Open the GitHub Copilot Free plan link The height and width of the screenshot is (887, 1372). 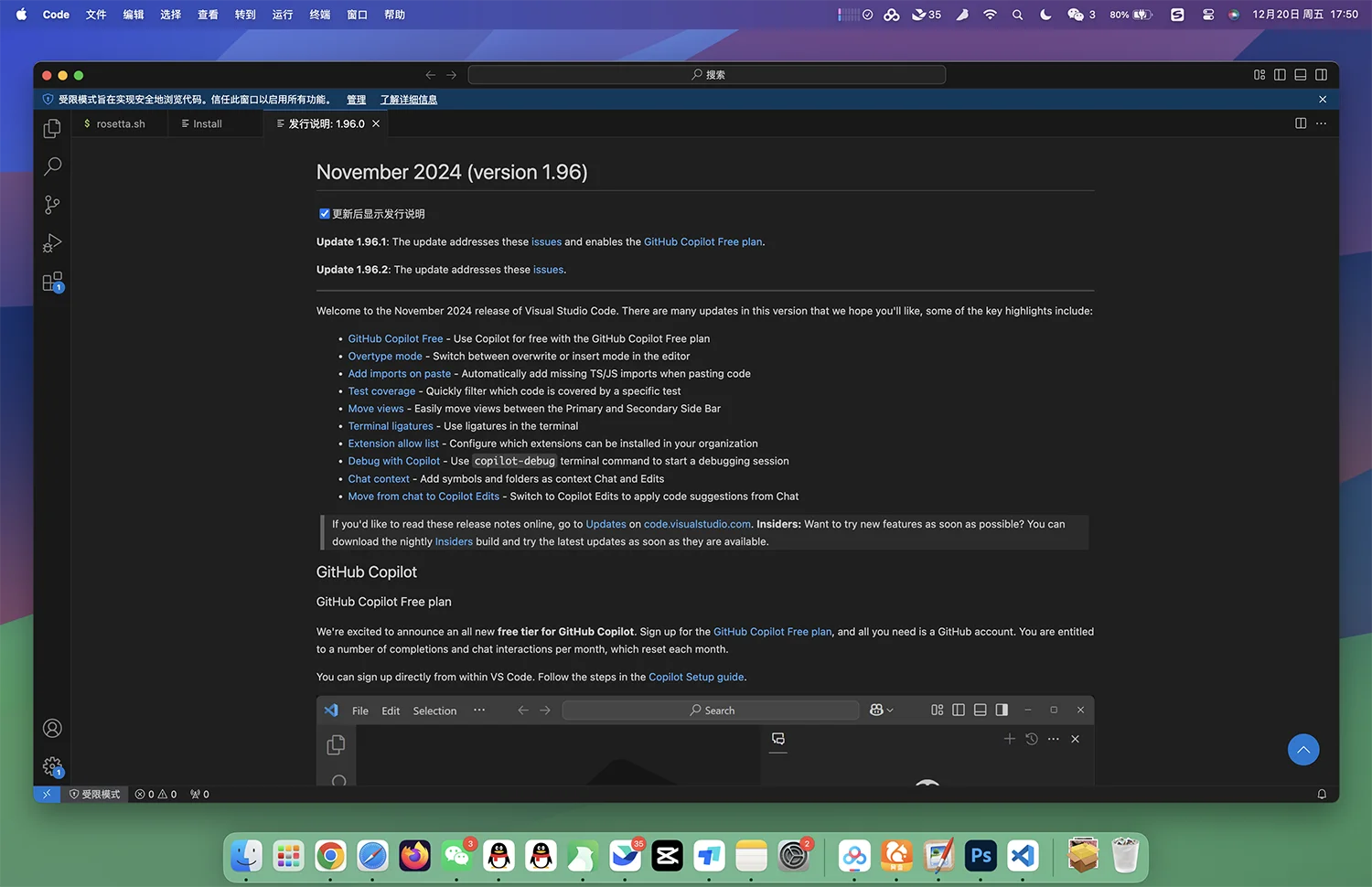[x=702, y=242]
